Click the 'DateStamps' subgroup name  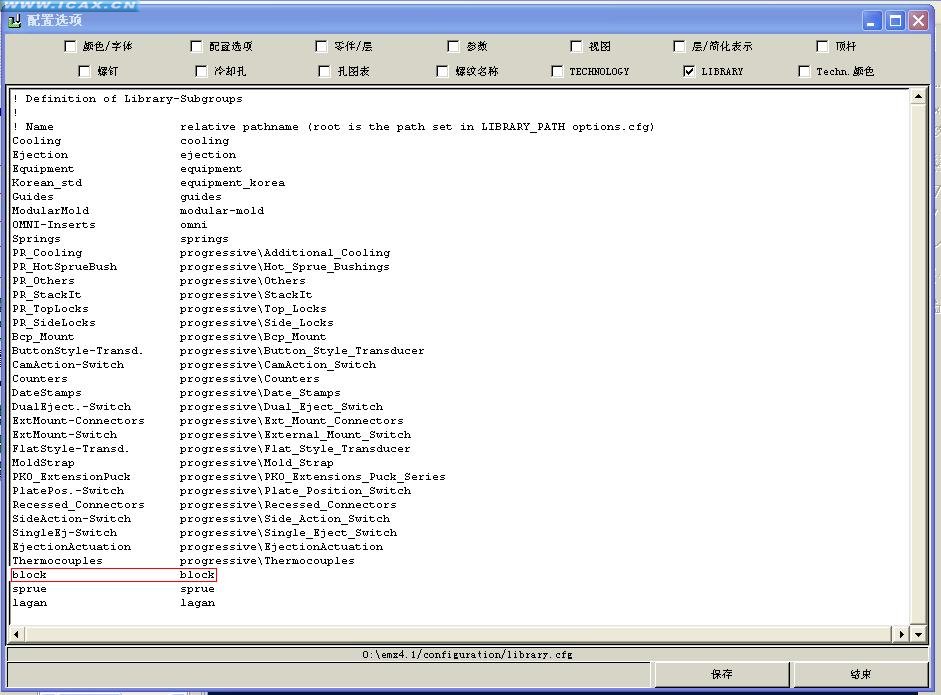point(47,393)
